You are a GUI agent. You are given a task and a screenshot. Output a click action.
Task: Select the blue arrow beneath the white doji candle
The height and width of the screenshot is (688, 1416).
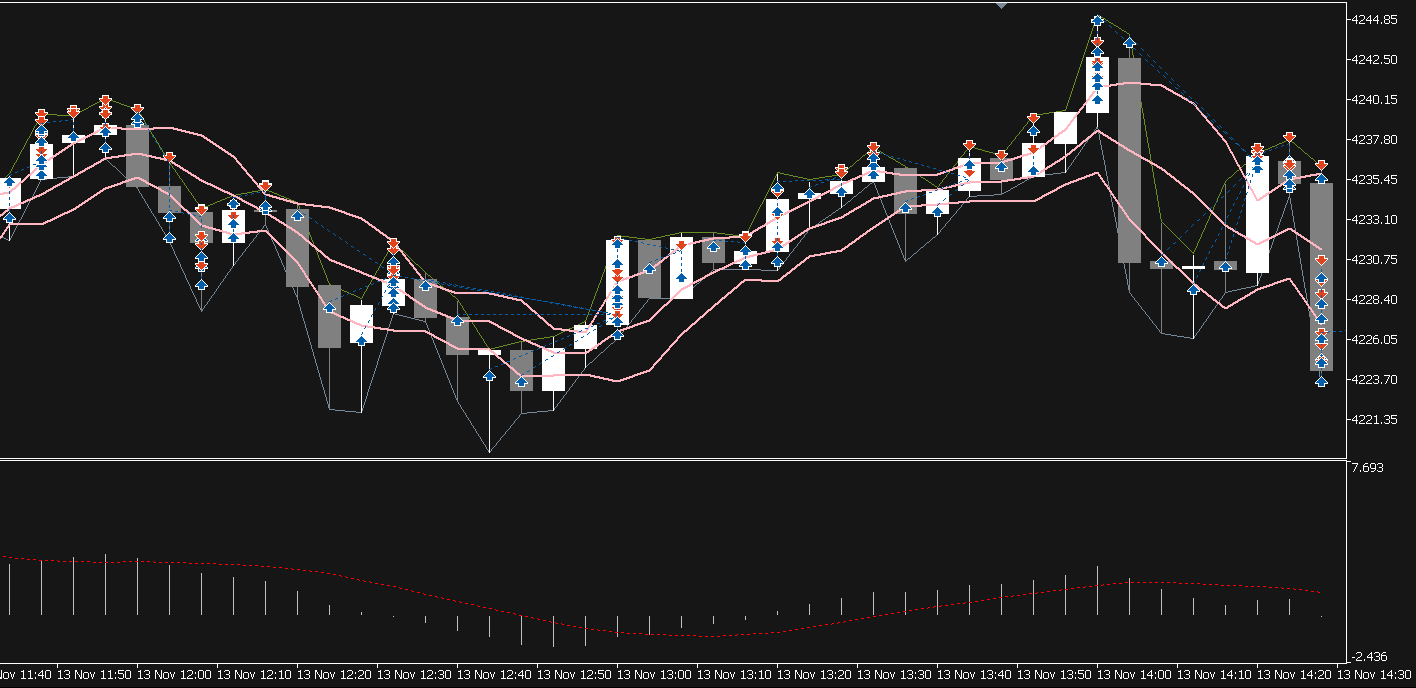tap(1193, 289)
